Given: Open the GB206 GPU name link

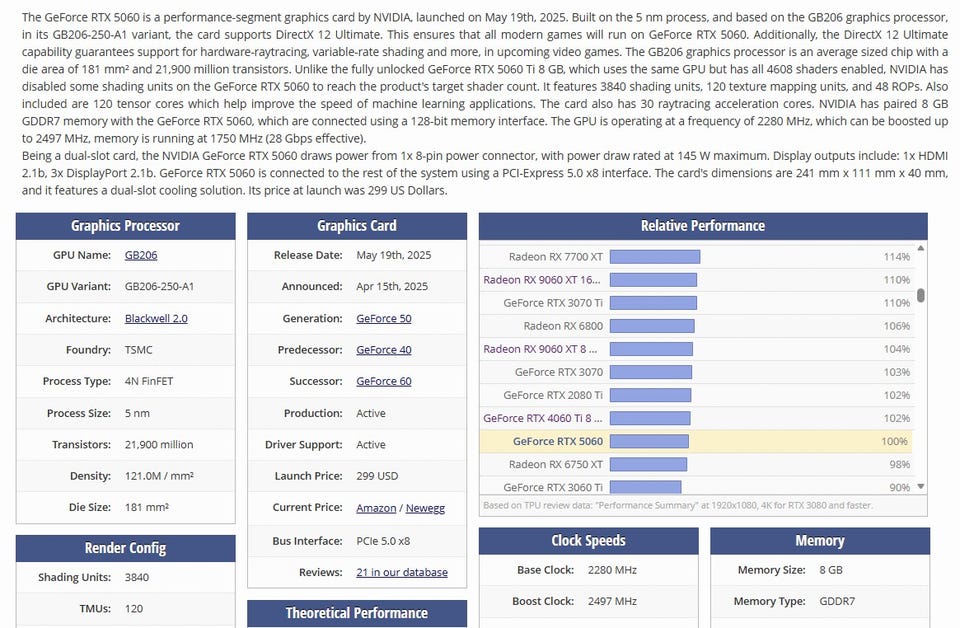Looking at the screenshot, I should 141,255.
